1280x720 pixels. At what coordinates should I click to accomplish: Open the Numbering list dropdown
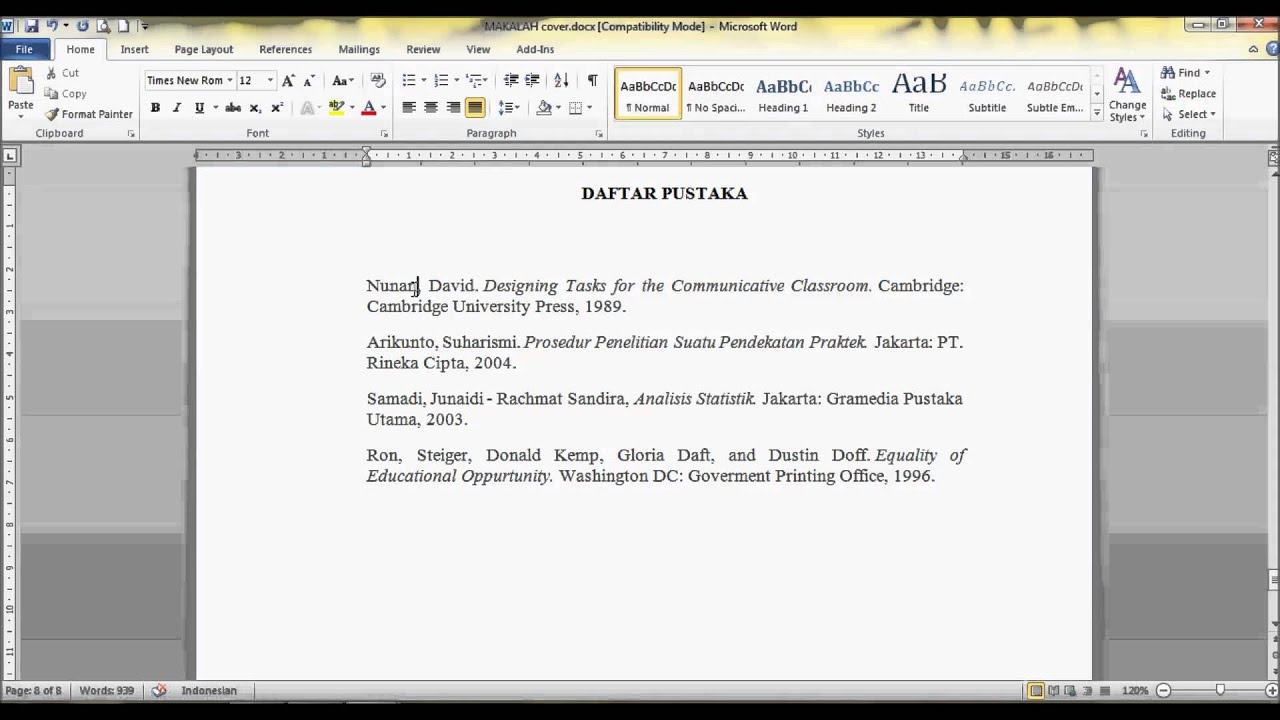point(456,81)
